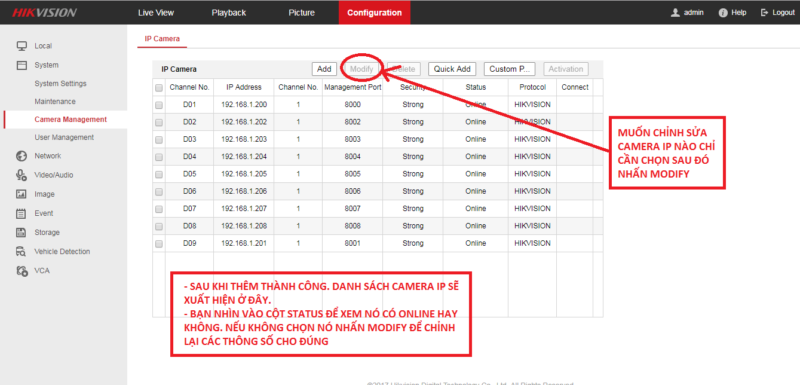Open Local settings in sidebar
The height and width of the screenshot is (385, 800).
point(43,46)
